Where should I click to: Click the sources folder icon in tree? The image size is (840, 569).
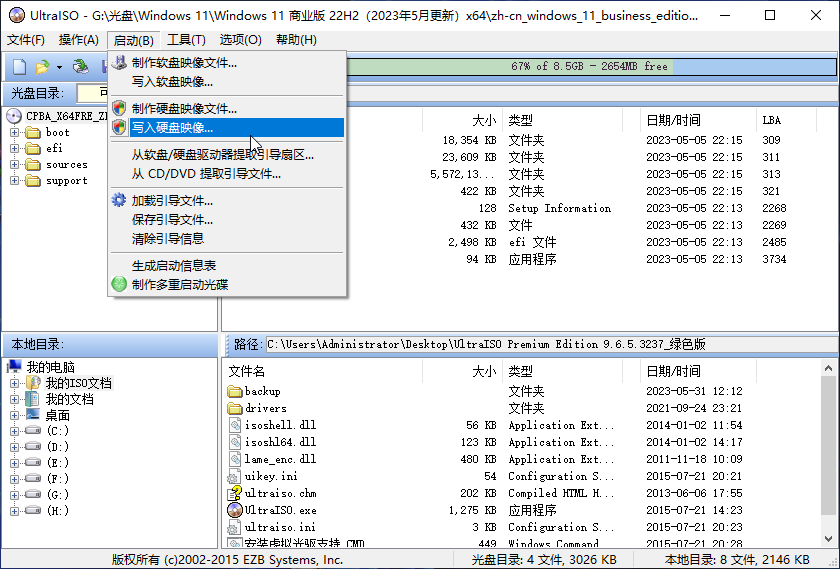pyautogui.click(x=33, y=164)
